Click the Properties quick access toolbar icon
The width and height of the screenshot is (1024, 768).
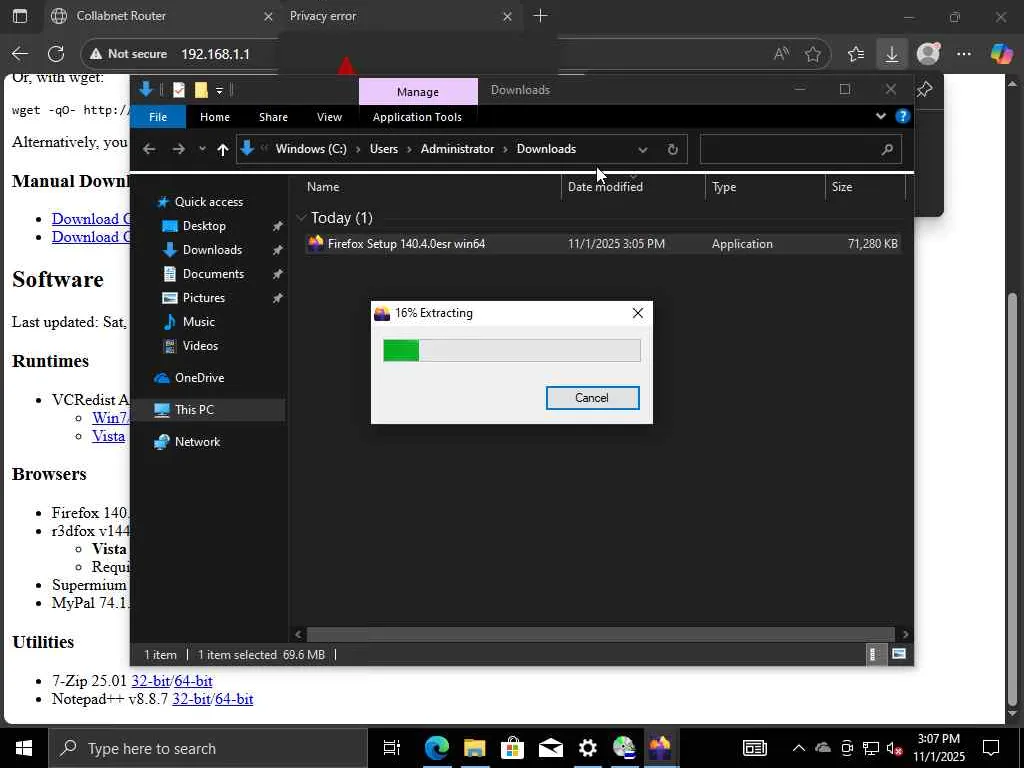click(178, 90)
